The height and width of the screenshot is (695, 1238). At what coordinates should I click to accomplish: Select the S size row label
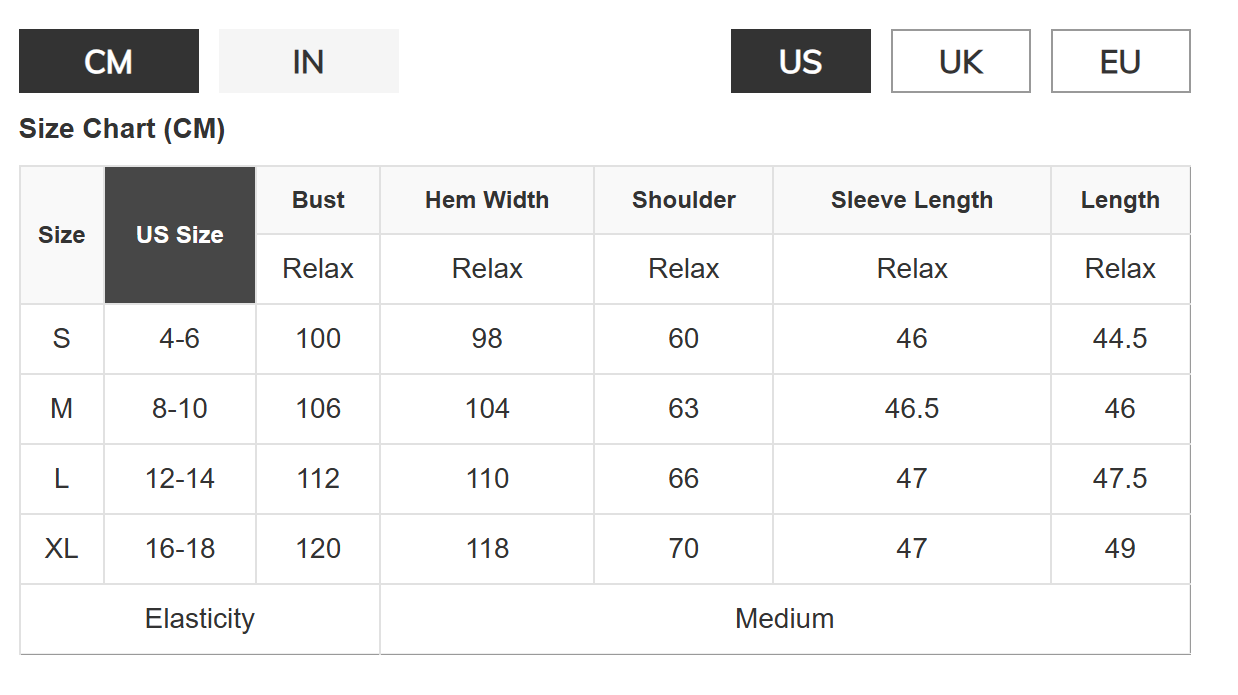[62, 339]
